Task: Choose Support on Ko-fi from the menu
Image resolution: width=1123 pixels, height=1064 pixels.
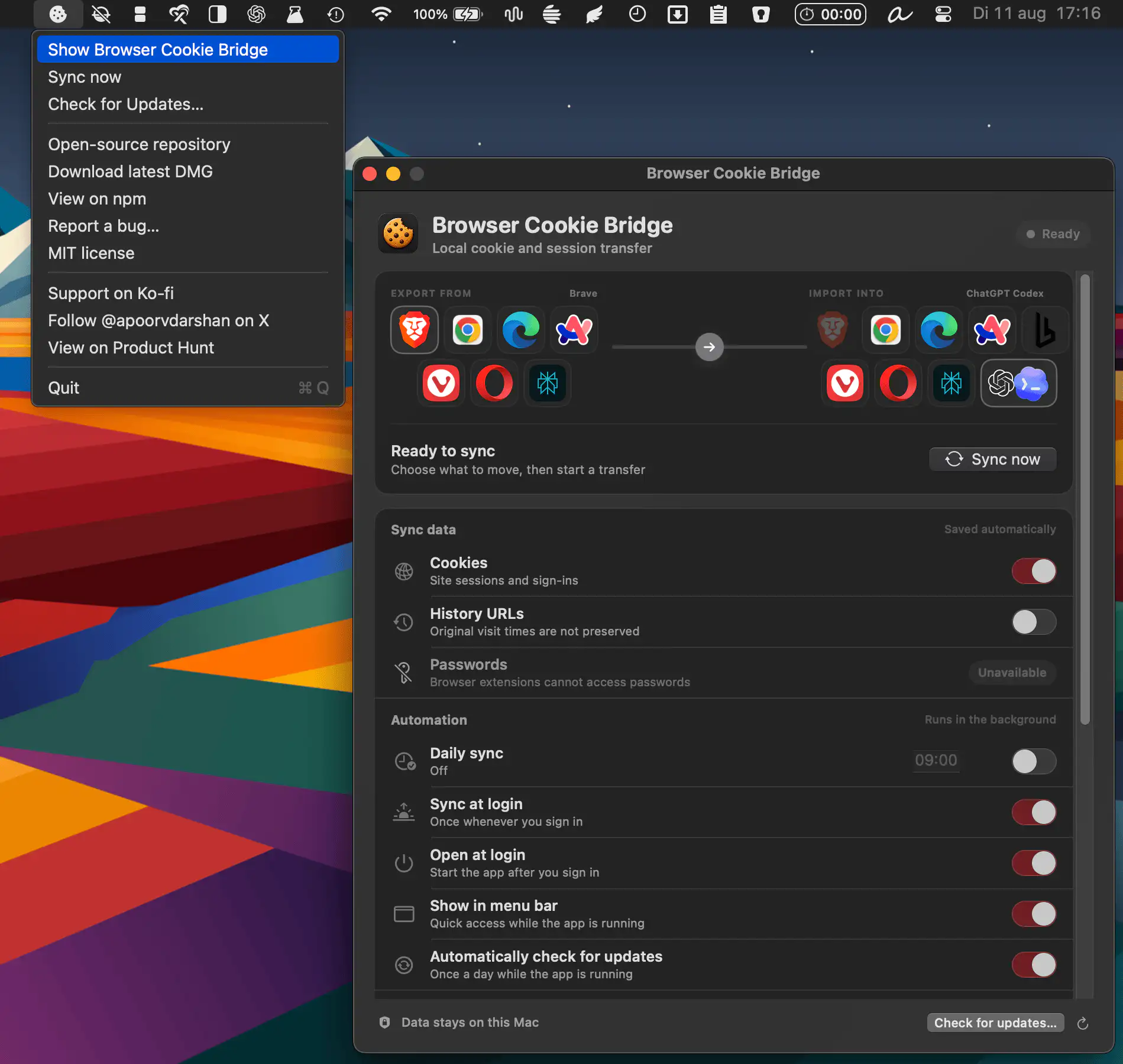Action: [x=188, y=293]
